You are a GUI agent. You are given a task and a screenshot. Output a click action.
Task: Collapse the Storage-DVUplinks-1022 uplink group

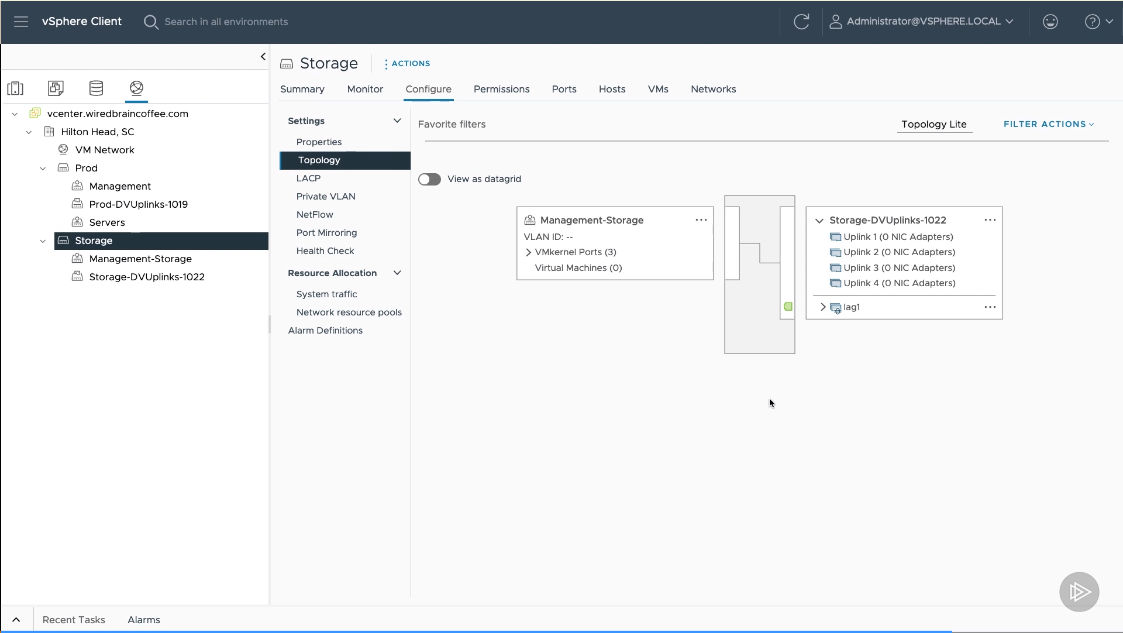(820, 221)
